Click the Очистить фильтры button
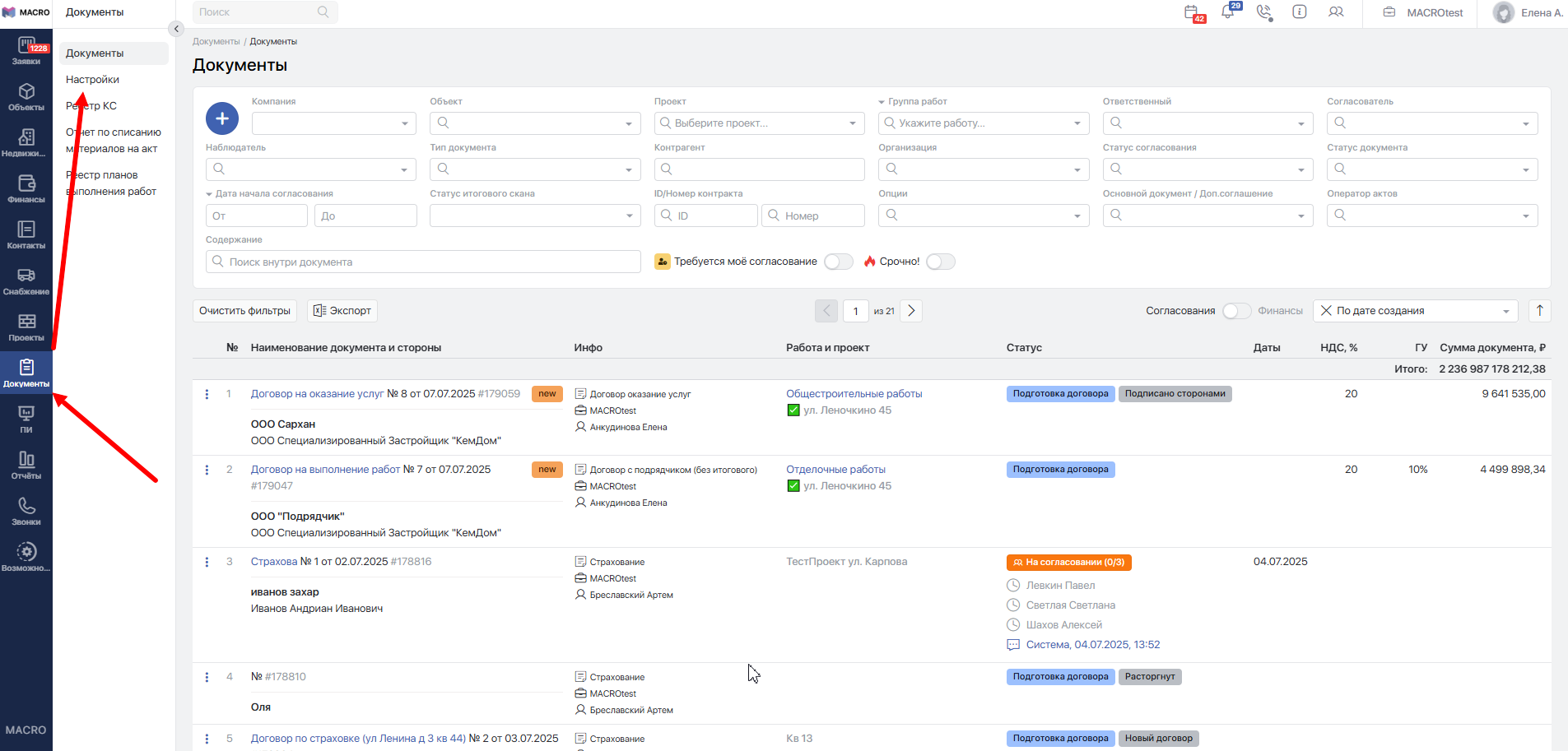The image size is (1568, 751). 244,311
